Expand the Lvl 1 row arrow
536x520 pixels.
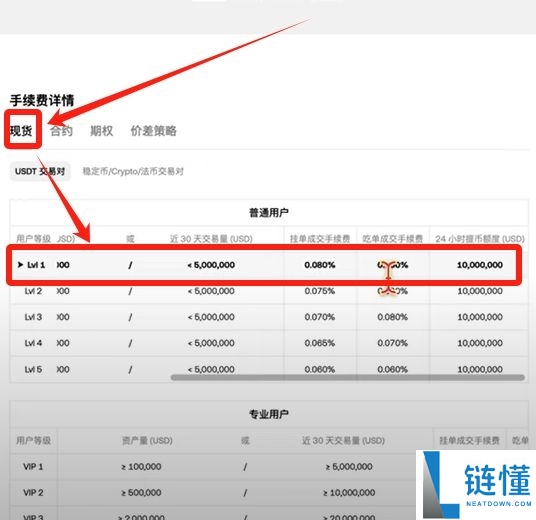click(21, 265)
